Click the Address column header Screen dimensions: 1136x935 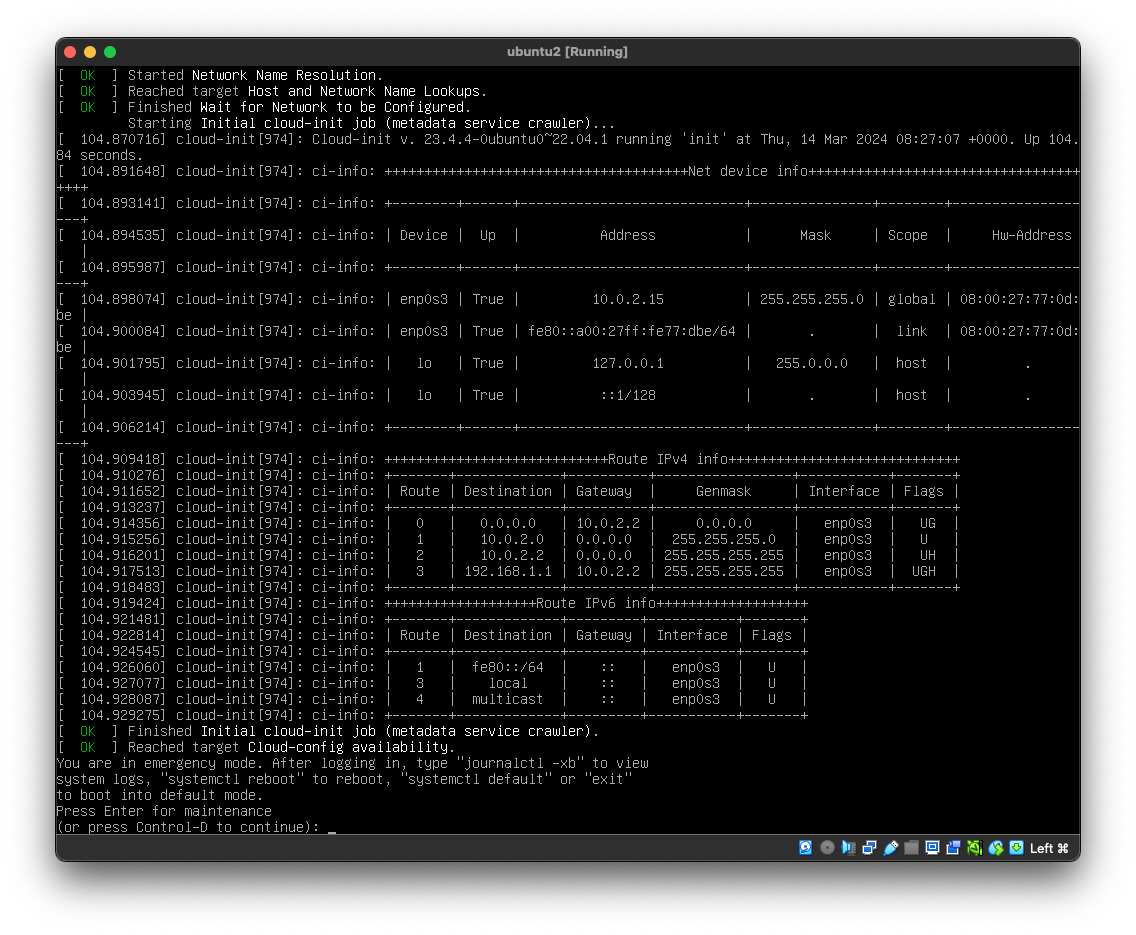click(627, 235)
